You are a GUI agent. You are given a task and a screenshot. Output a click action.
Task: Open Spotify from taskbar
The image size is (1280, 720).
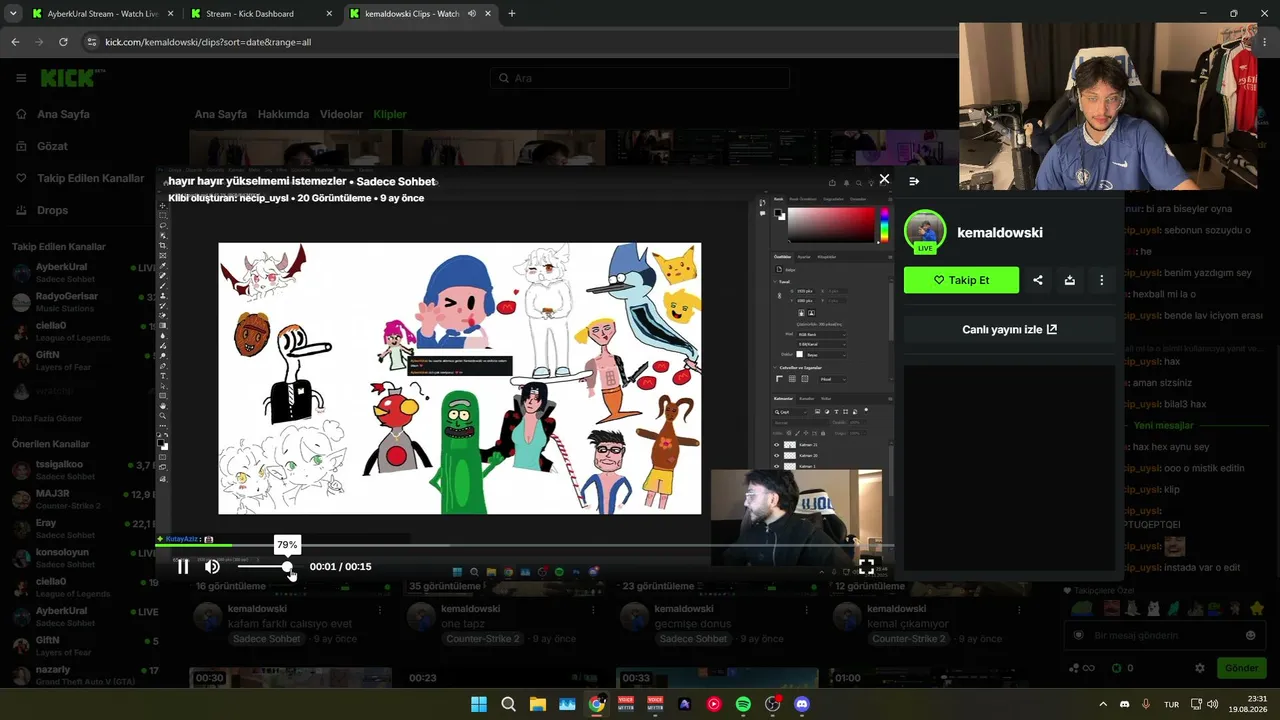(x=743, y=704)
